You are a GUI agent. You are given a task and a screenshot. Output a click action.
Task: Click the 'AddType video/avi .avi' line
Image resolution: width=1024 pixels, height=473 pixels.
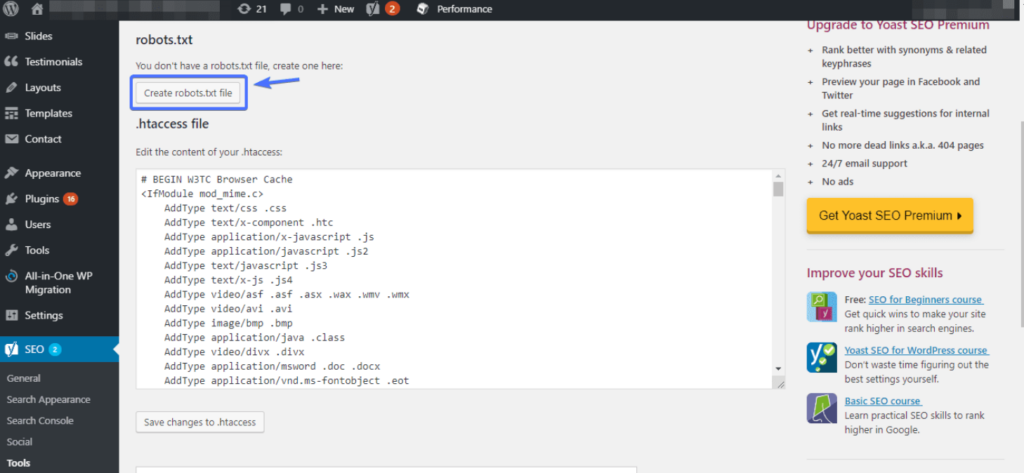pos(229,309)
